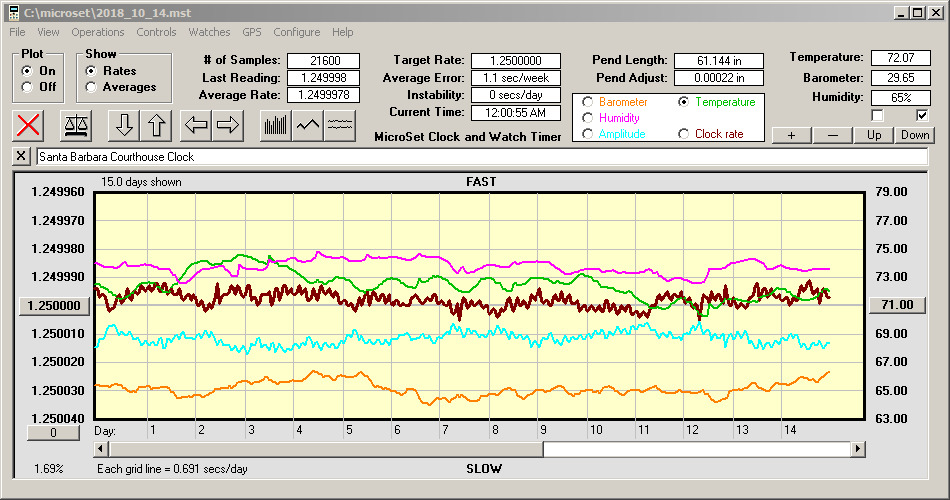
Task: Turn Plot Off
Action: 27,87
